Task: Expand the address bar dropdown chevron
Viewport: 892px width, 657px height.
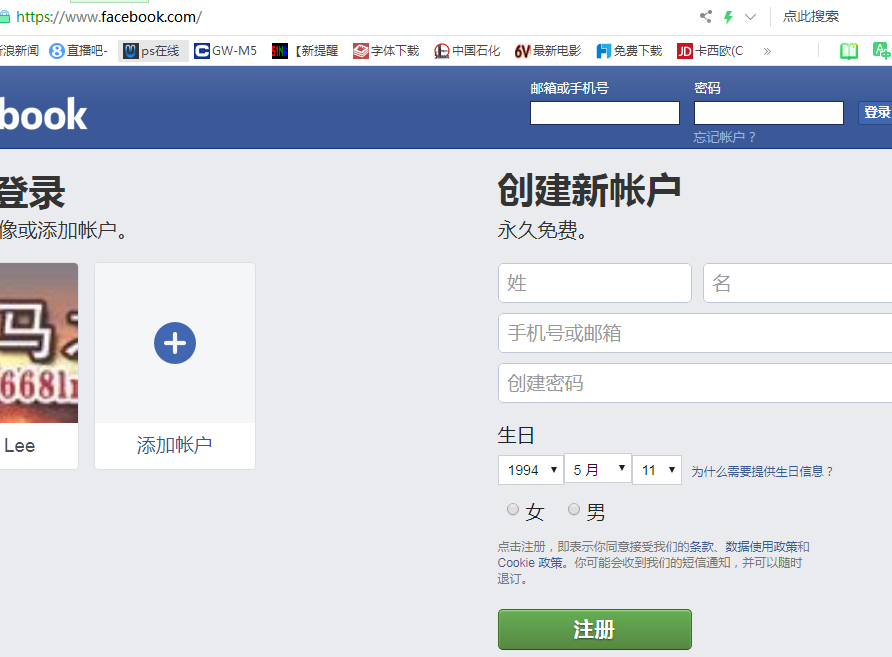Action: point(750,16)
